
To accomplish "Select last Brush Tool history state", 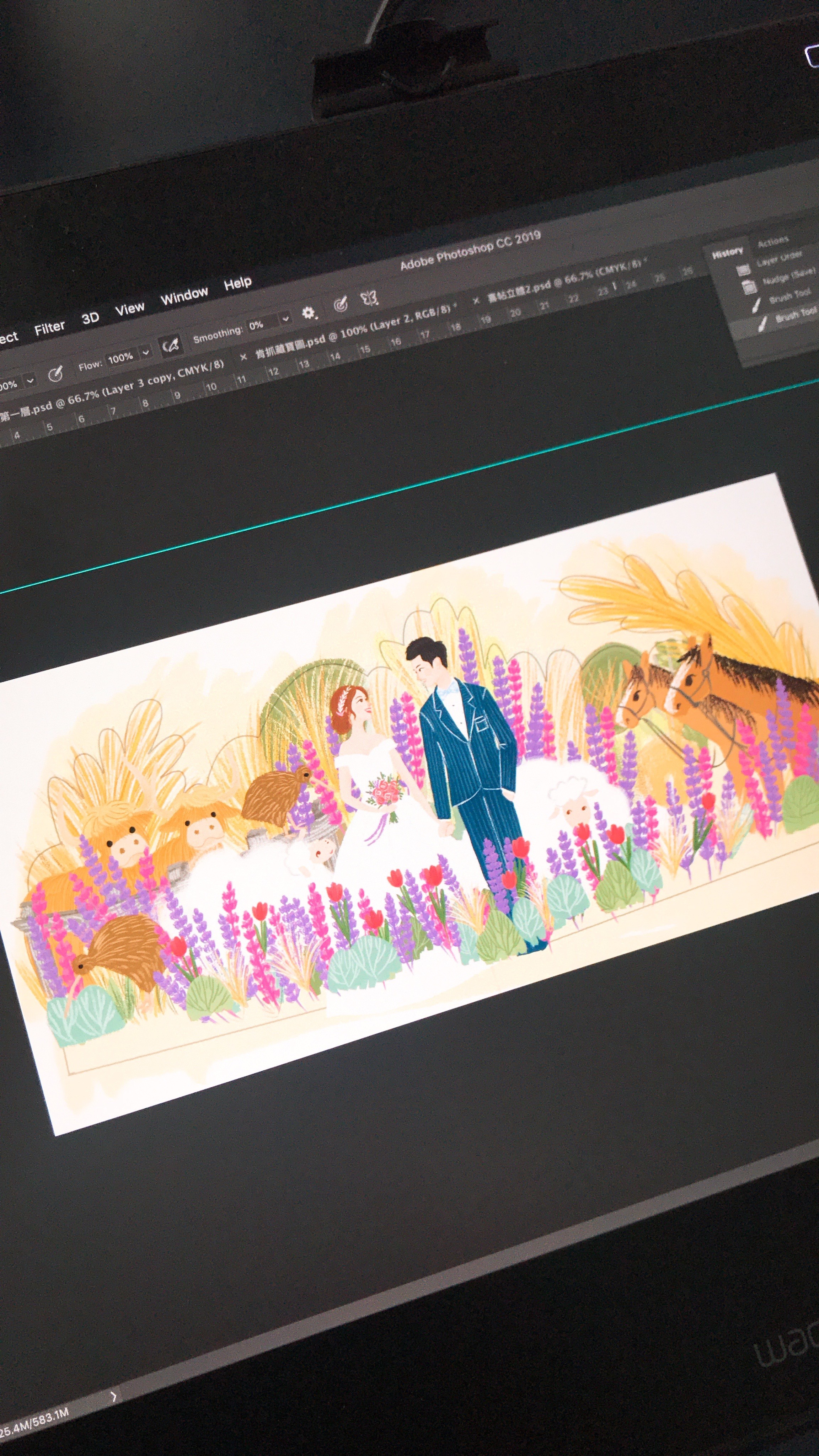I will click(796, 314).
